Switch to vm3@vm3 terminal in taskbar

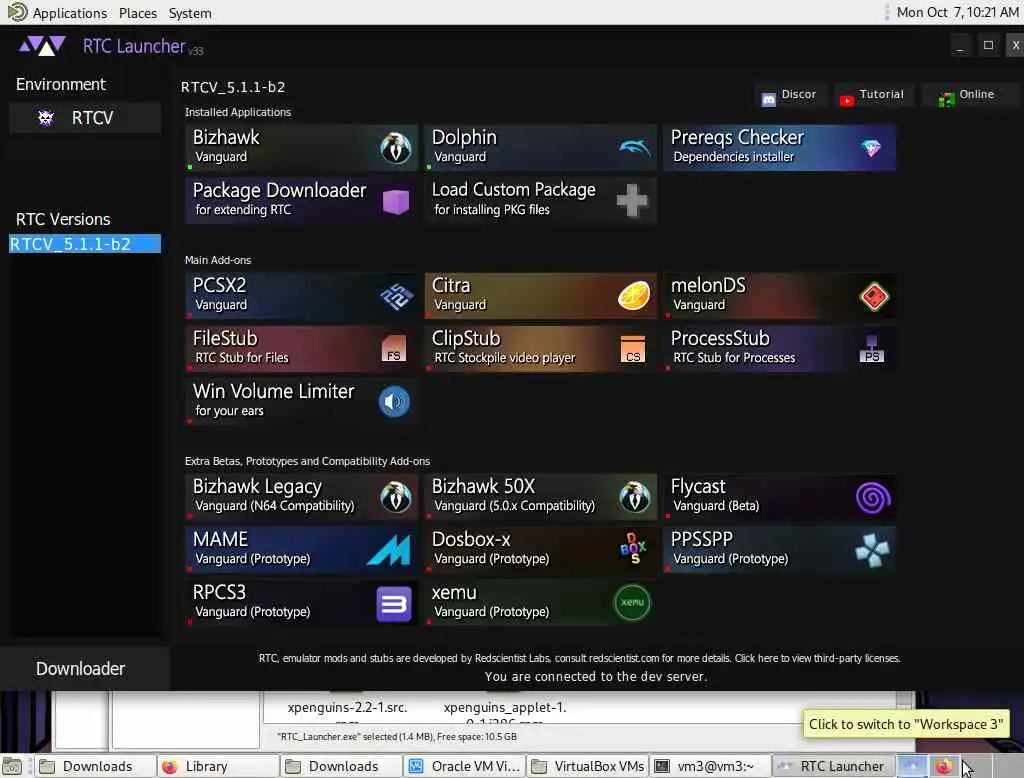point(711,766)
